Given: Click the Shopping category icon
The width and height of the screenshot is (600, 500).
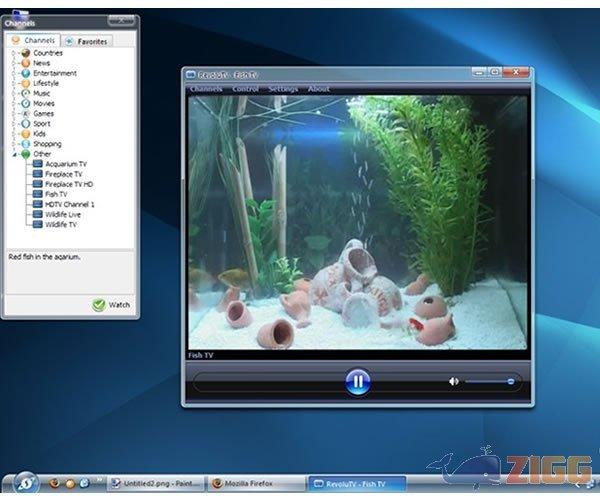Looking at the screenshot, I should 25,143.
